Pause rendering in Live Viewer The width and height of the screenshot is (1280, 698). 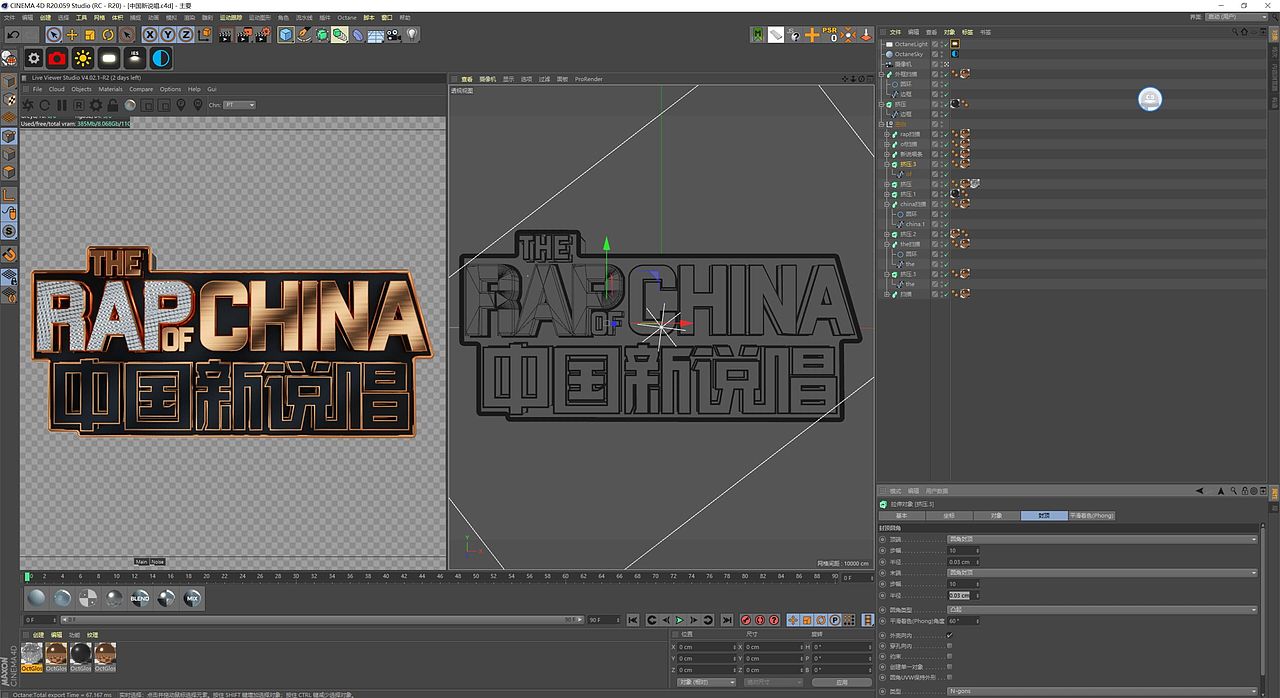click(61, 104)
